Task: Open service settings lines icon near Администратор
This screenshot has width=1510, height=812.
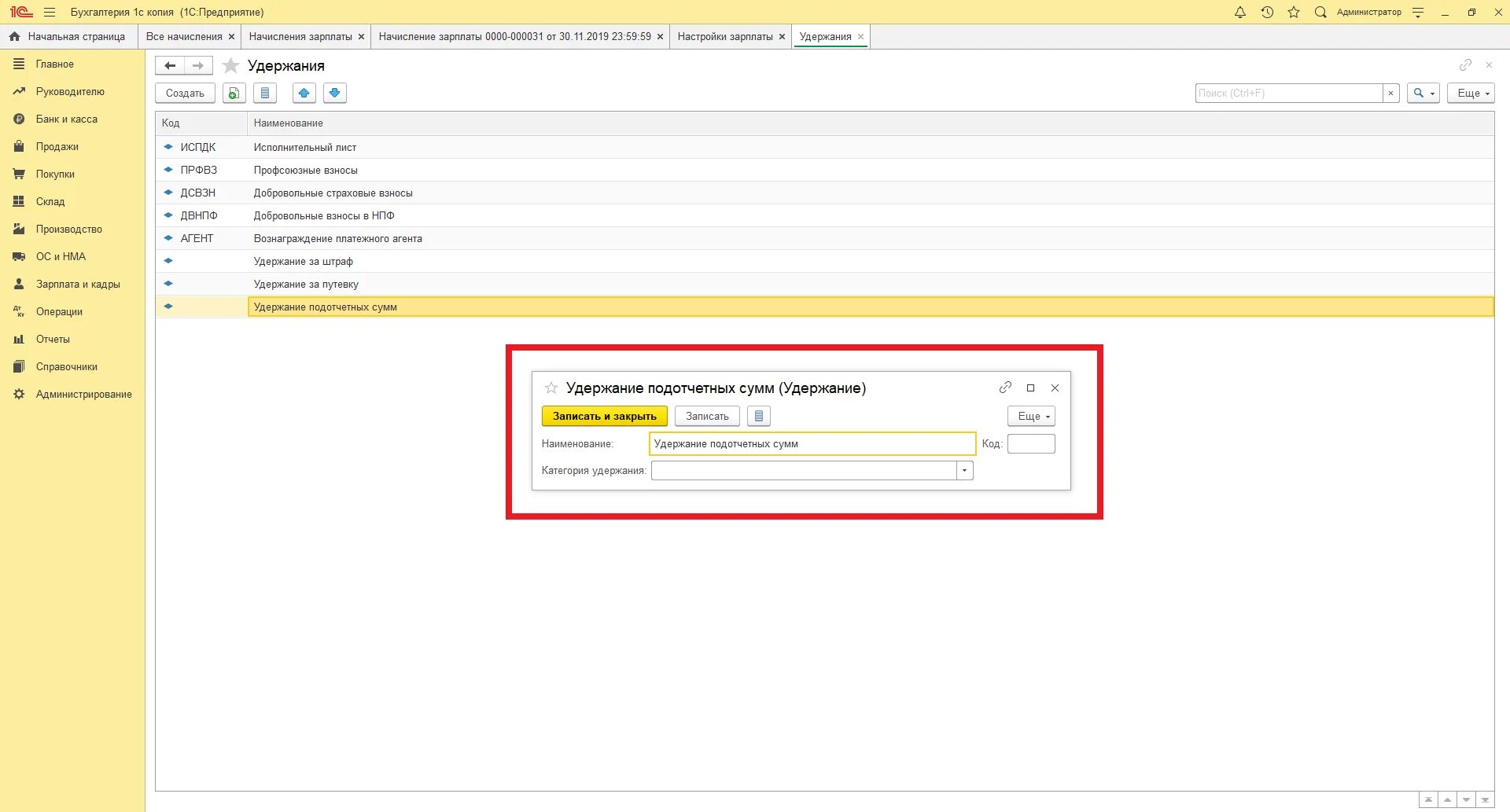Action: click(1418, 12)
